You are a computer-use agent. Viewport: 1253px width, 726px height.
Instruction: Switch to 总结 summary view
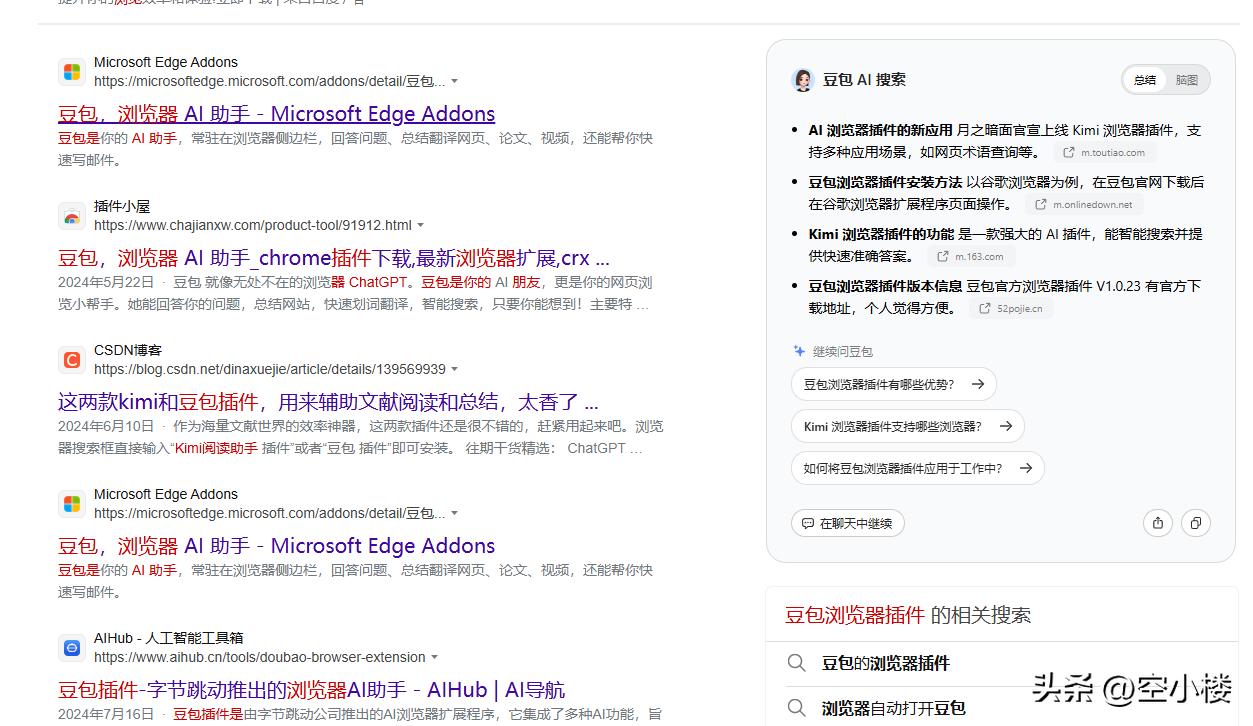[x=1145, y=80]
